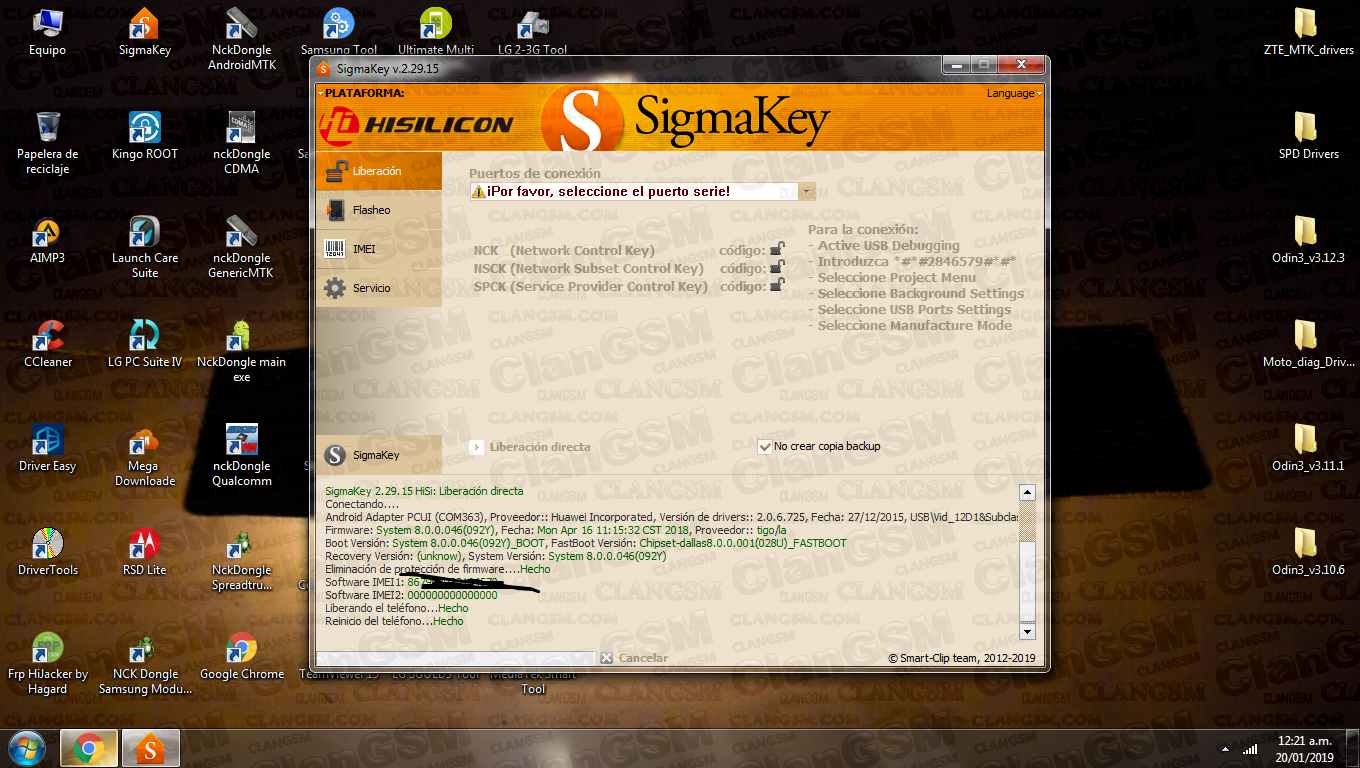The height and width of the screenshot is (768, 1360).
Task: Click the SPCK code lock icon
Action: 777,286
